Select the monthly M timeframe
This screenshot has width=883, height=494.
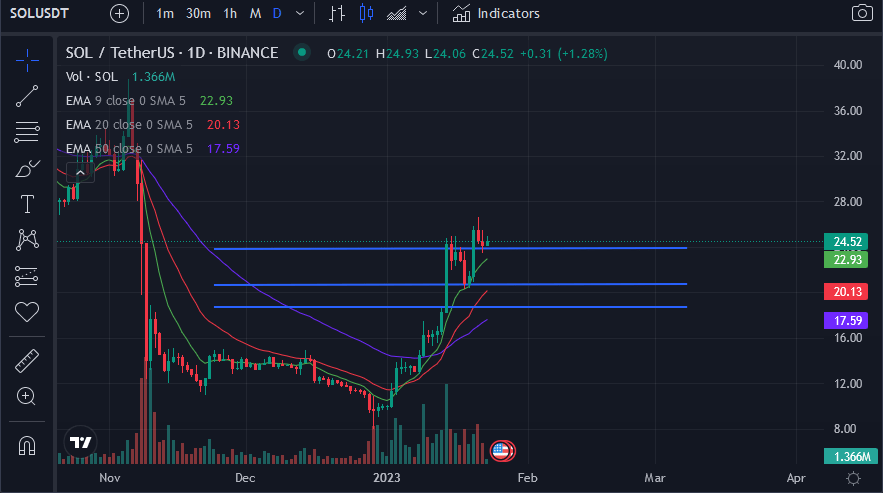point(255,14)
